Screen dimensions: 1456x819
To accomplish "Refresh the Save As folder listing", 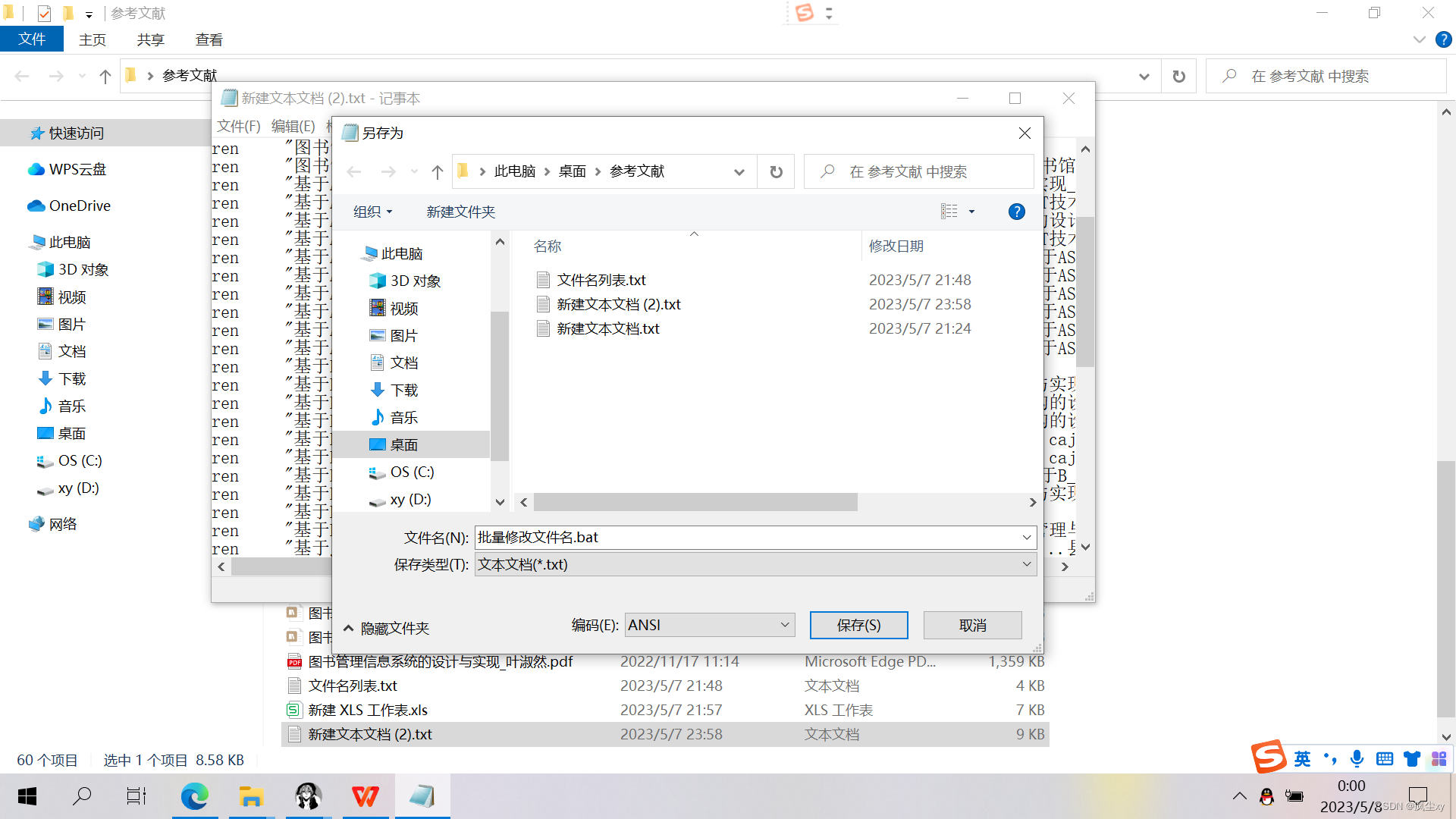I will (776, 172).
